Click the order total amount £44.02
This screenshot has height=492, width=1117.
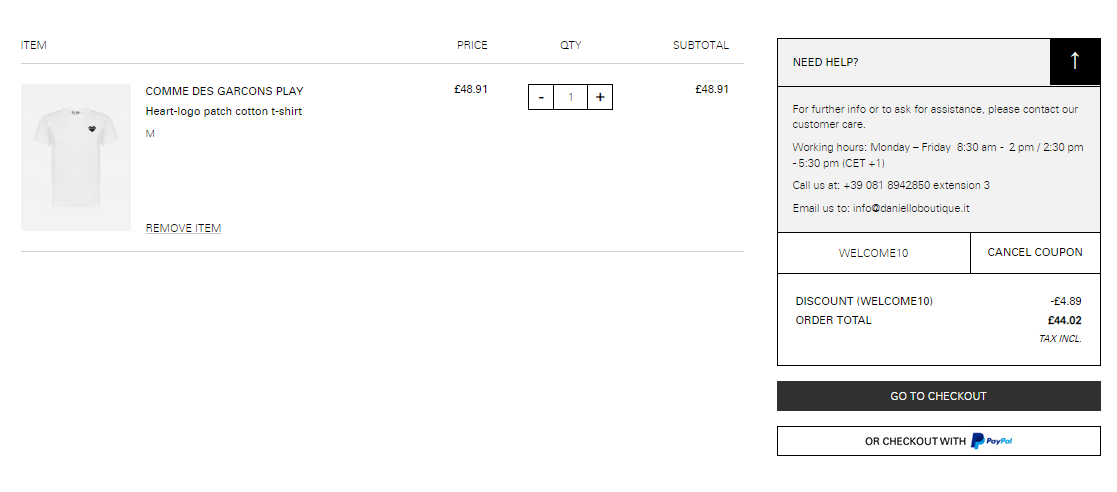click(1064, 320)
